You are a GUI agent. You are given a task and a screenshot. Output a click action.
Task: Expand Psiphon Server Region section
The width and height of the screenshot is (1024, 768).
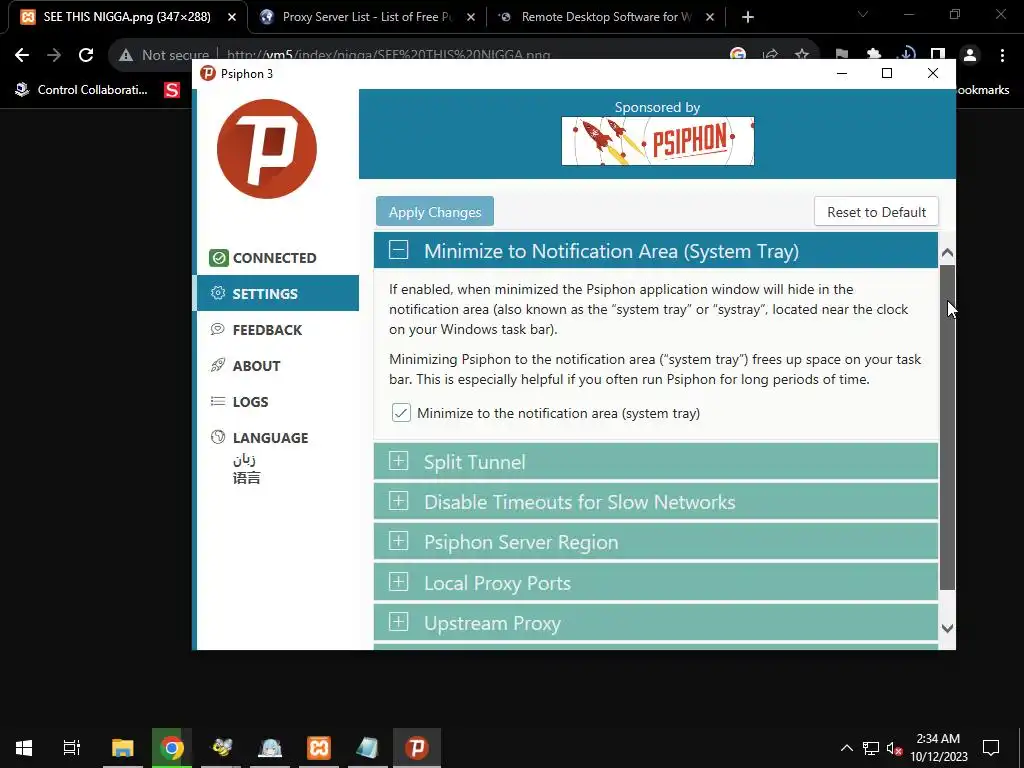point(656,542)
